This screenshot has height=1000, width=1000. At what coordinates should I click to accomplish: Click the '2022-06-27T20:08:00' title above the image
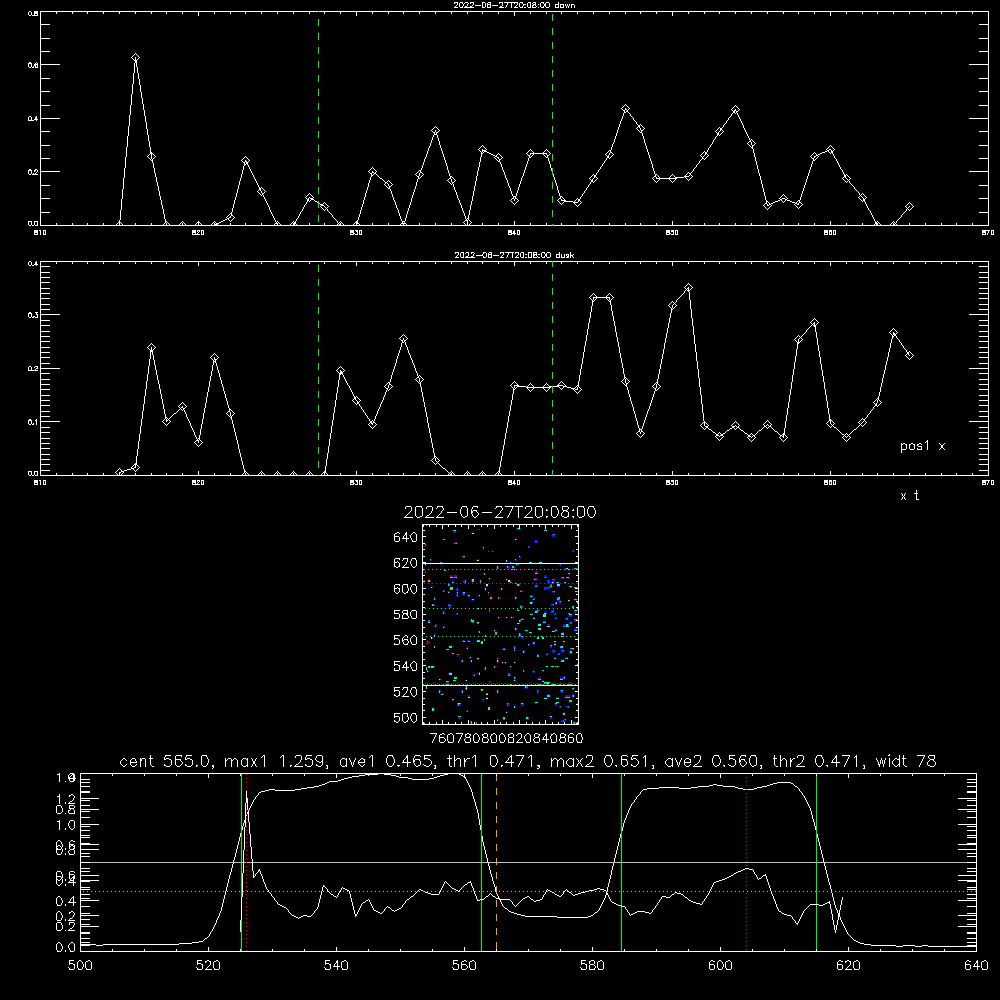click(500, 512)
